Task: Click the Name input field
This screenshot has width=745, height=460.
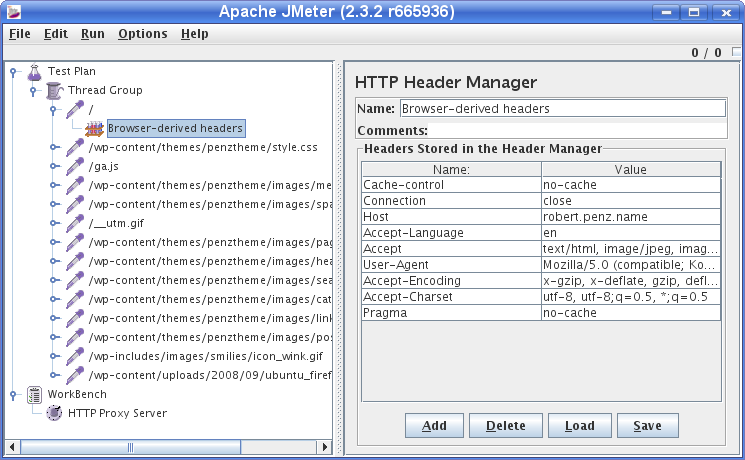Action: 563,108
